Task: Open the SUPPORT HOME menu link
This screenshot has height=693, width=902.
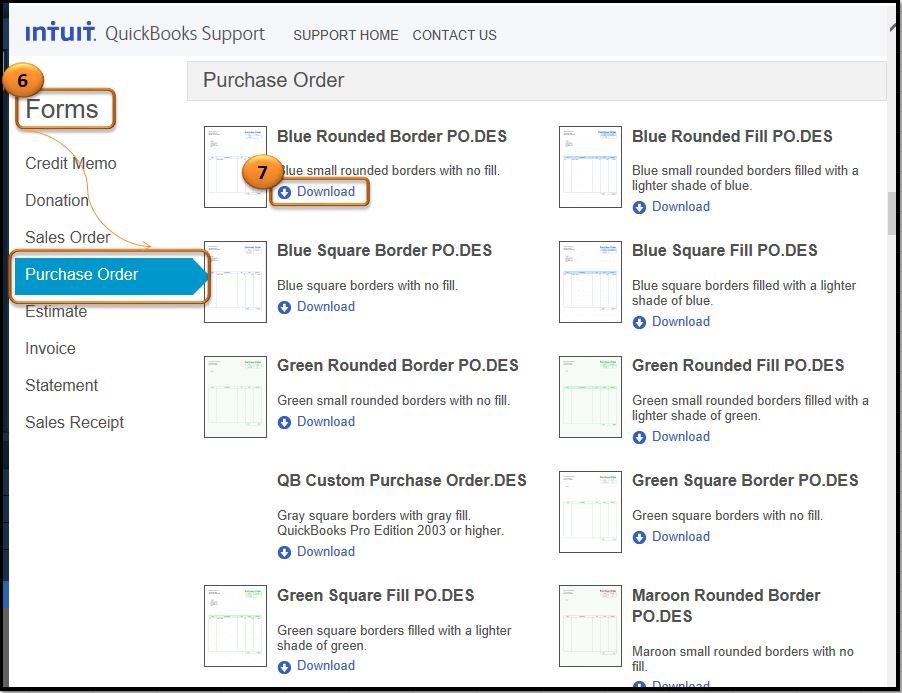Action: tap(346, 35)
